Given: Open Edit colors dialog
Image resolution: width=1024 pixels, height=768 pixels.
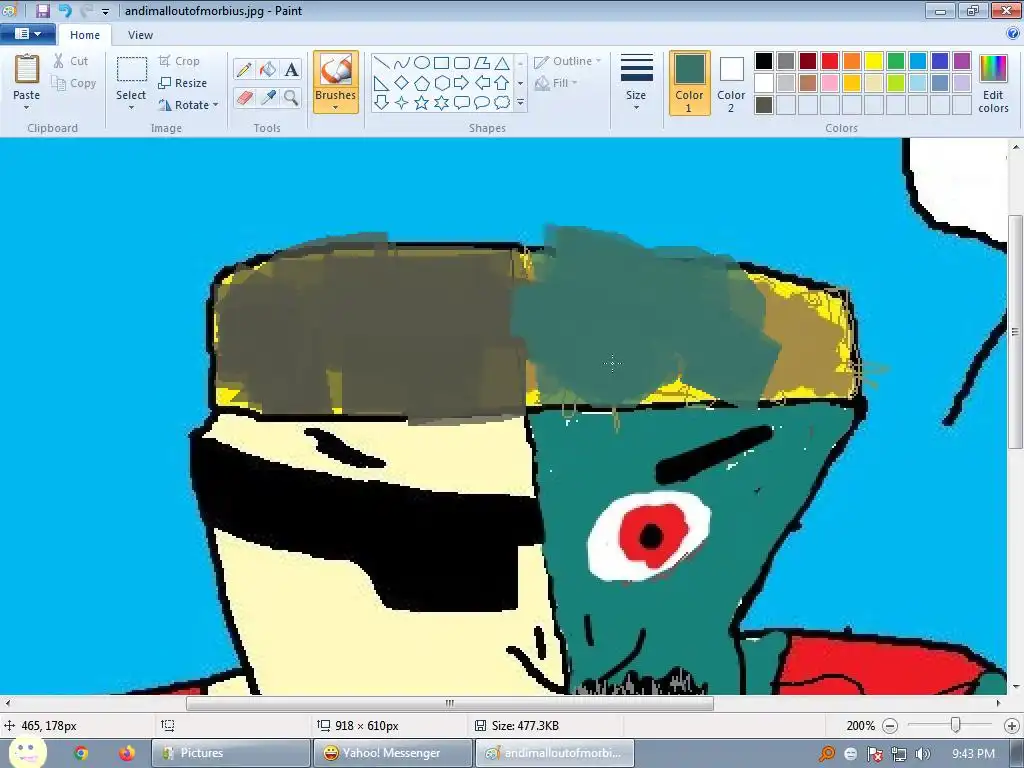Looking at the screenshot, I should tap(993, 83).
